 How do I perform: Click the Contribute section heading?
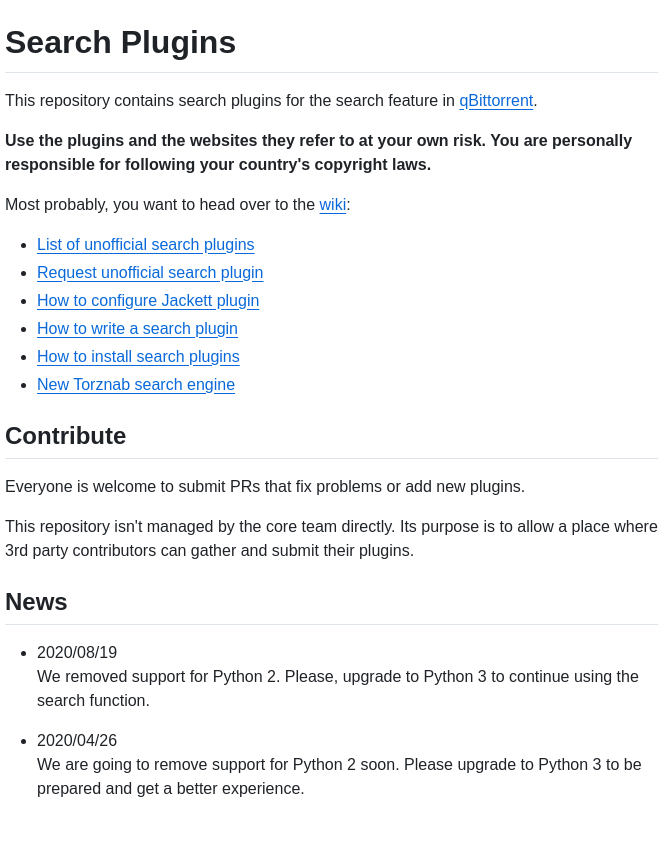66,436
